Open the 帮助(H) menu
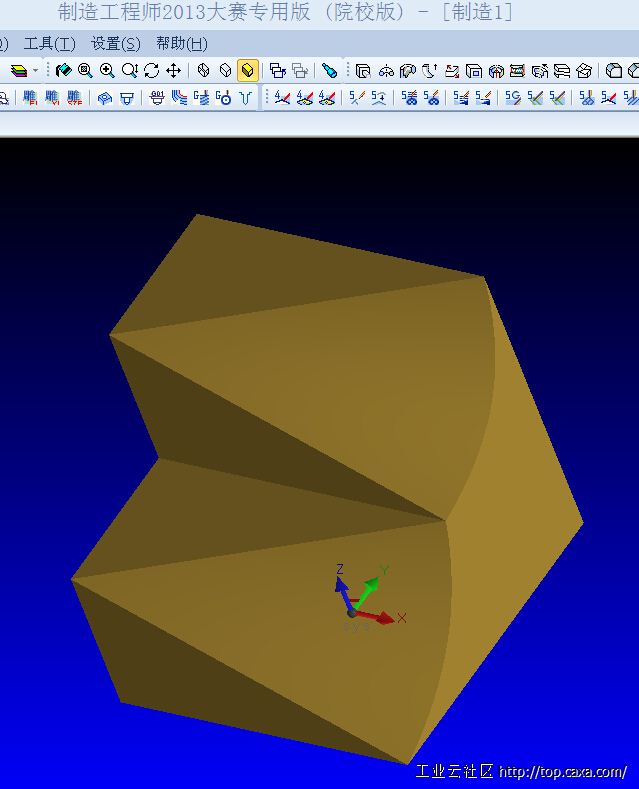The width and height of the screenshot is (639, 789). point(182,44)
